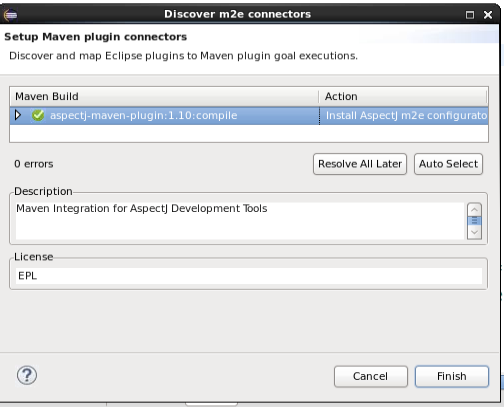This screenshot has height=407, width=504.
Task: Click green checkmark icon beside aspectj-maven-plugin
Action: coord(38,116)
